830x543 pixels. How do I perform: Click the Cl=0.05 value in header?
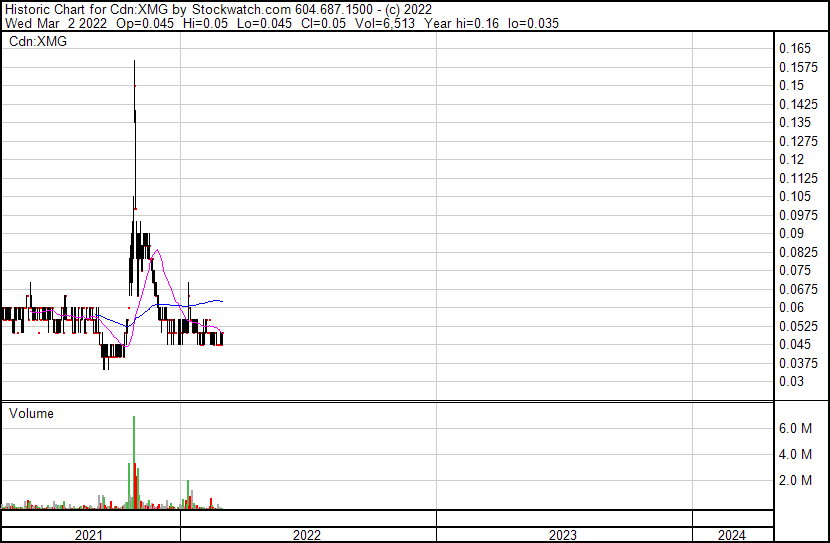(323, 23)
